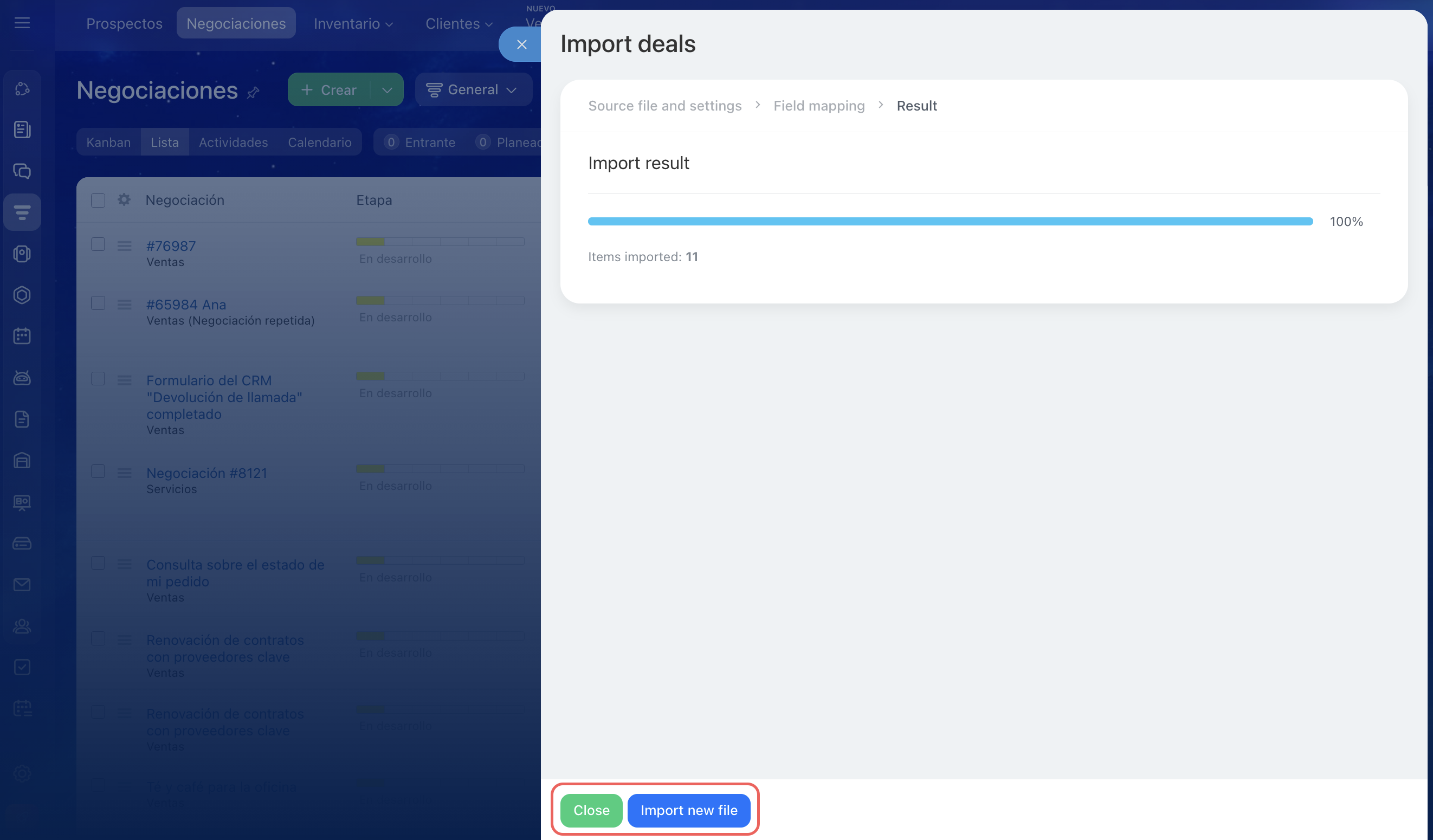
Task: Expand the Inventario menu
Action: point(353,23)
